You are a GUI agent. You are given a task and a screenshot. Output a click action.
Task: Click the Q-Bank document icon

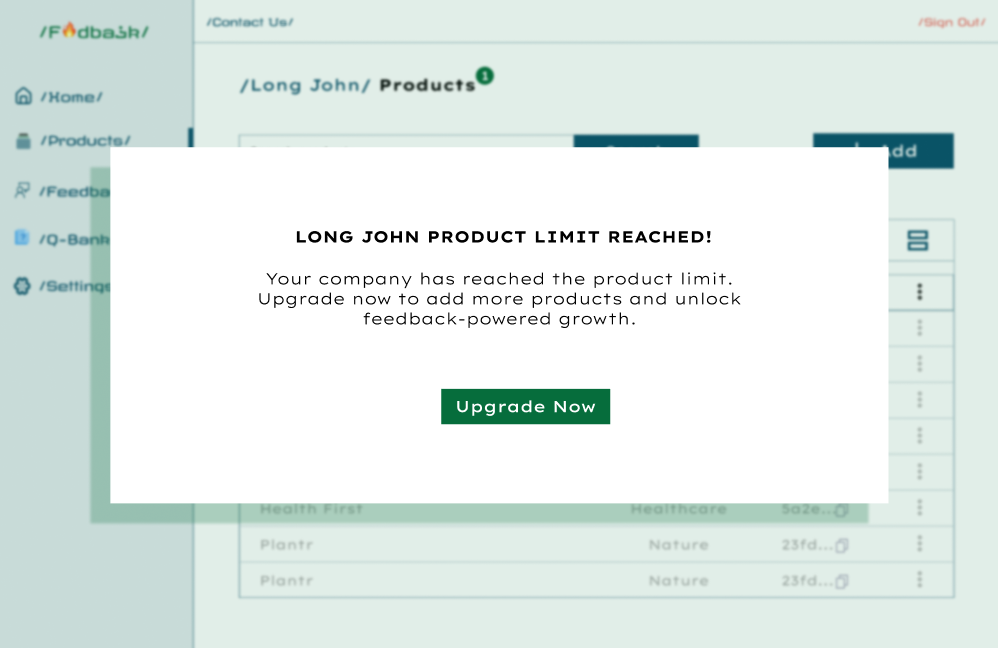(22, 238)
